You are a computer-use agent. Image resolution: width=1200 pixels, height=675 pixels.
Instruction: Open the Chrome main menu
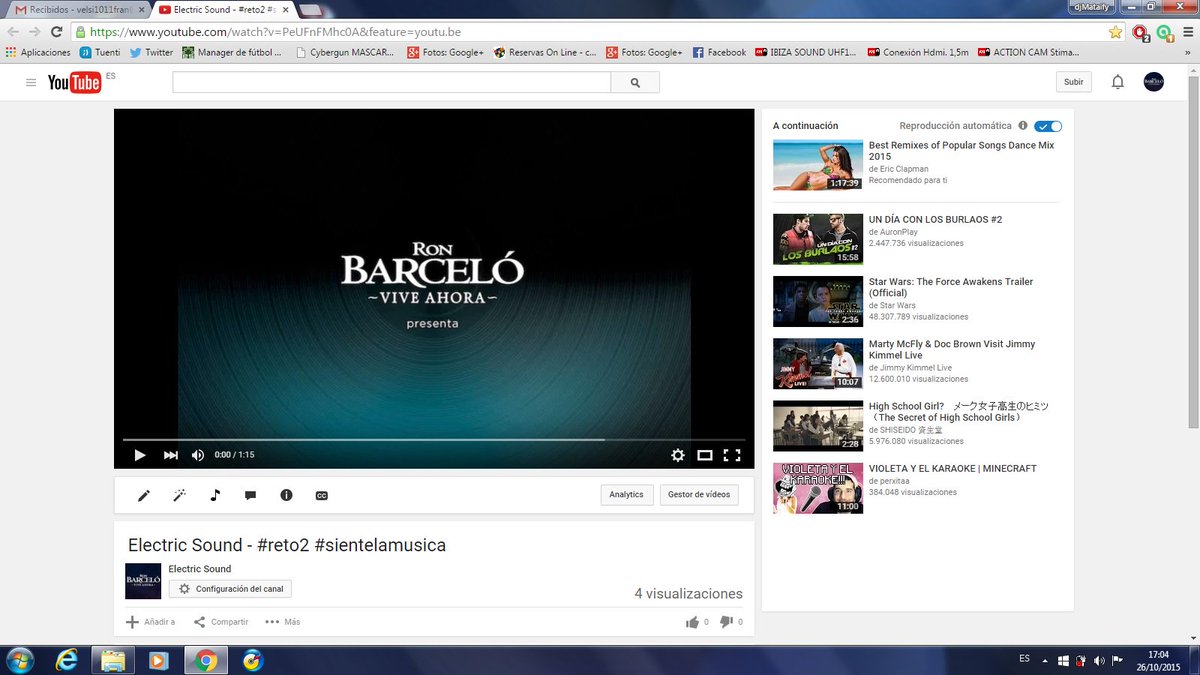1187,32
